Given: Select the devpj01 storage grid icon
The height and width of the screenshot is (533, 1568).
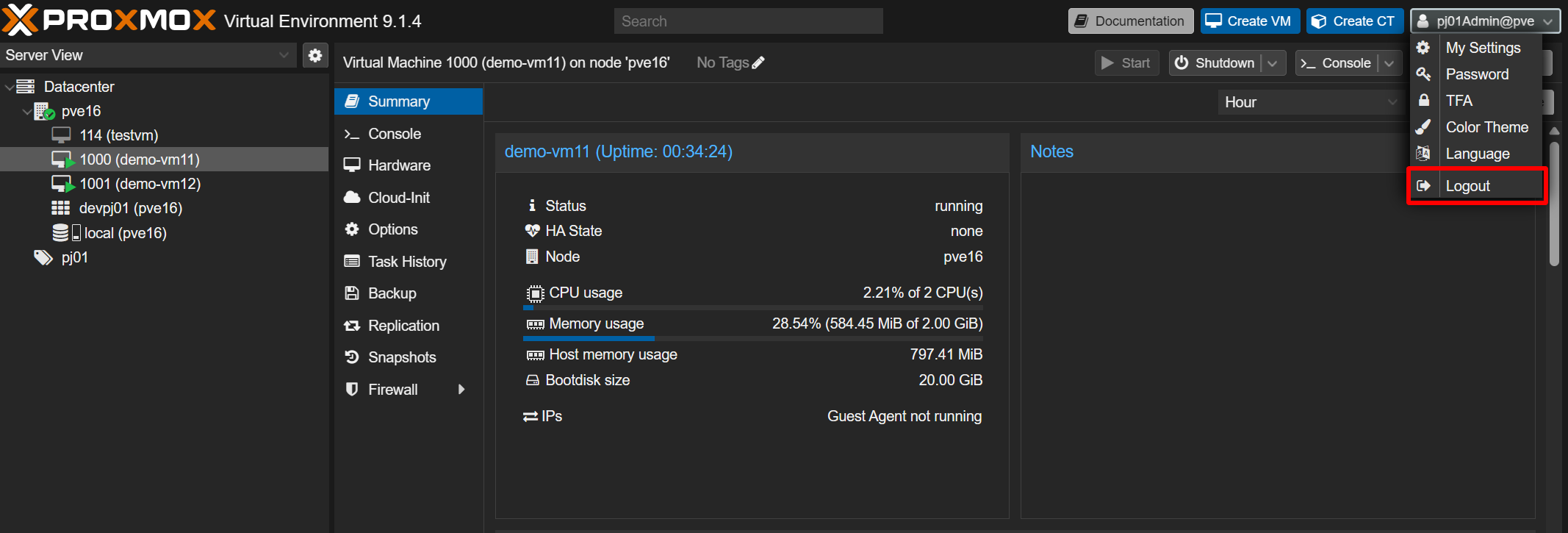Looking at the screenshot, I should [61, 208].
